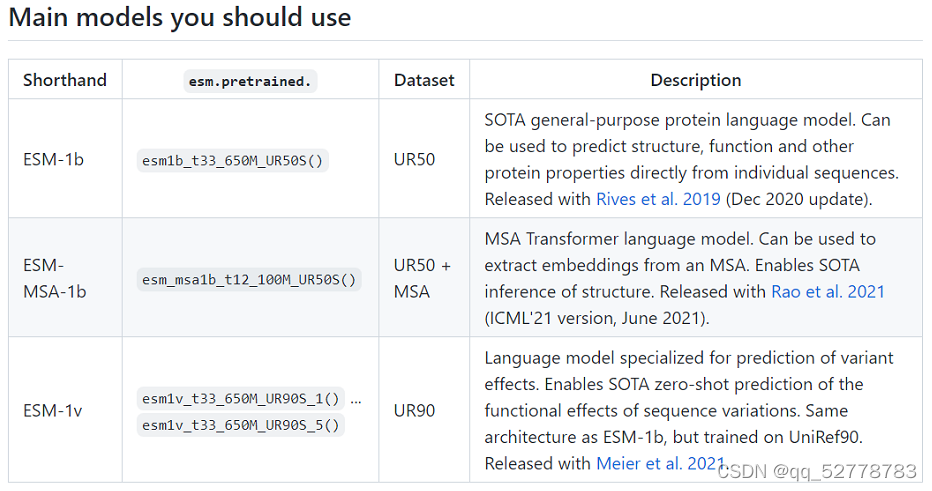This screenshot has height=491, width=932.
Task: Click the UR50 dataset cell
Action: [414, 159]
